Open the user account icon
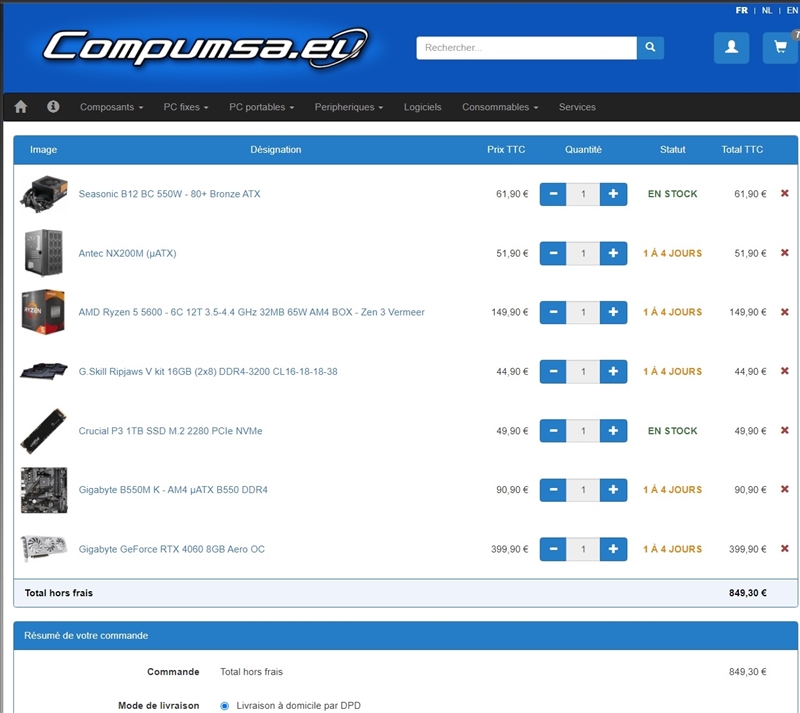This screenshot has width=800, height=713. (x=731, y=47)
